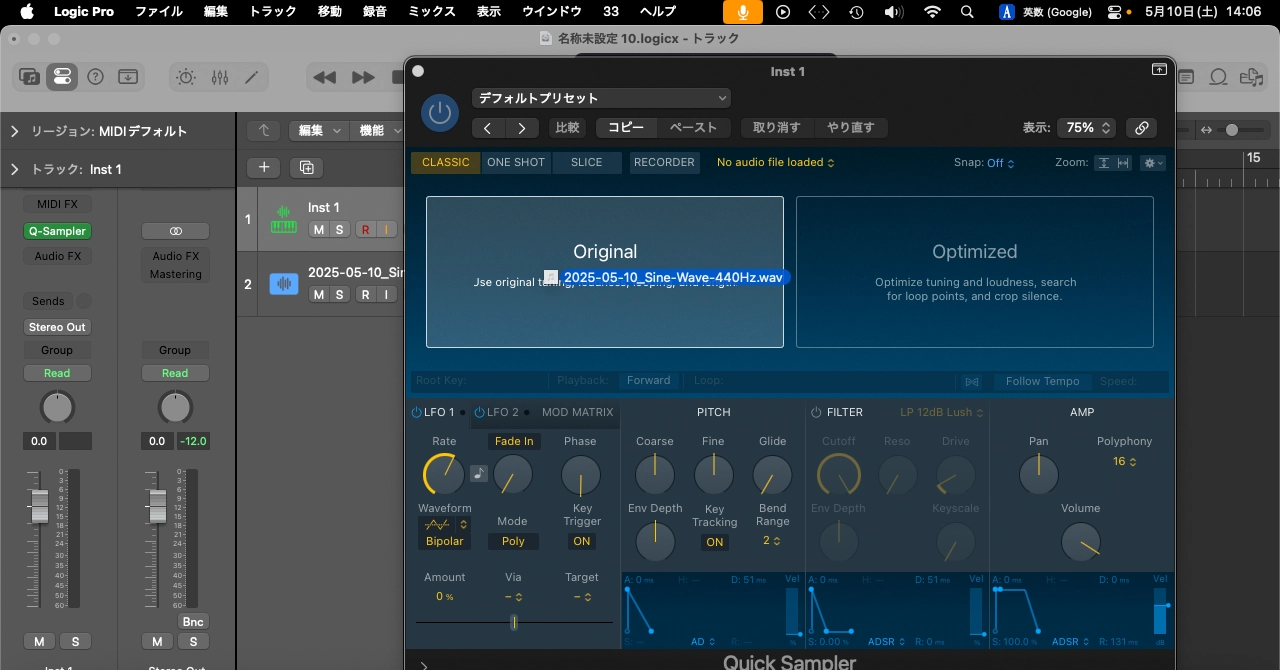Screen dimensions: 1280x670
Task: Change the Polyphony 16 value stepper
Action: 1125,461
